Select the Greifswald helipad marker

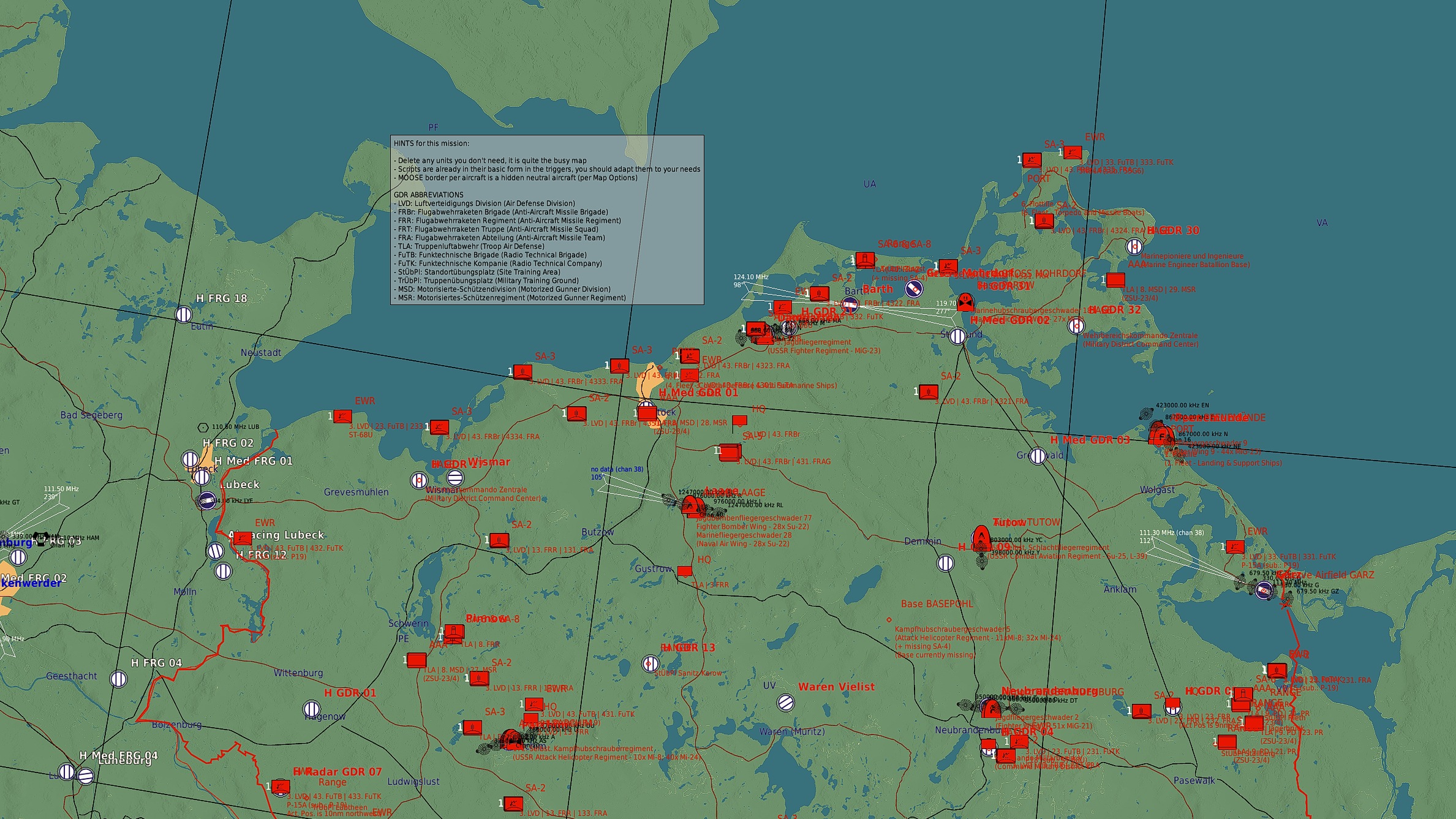tap(1038, 456)
